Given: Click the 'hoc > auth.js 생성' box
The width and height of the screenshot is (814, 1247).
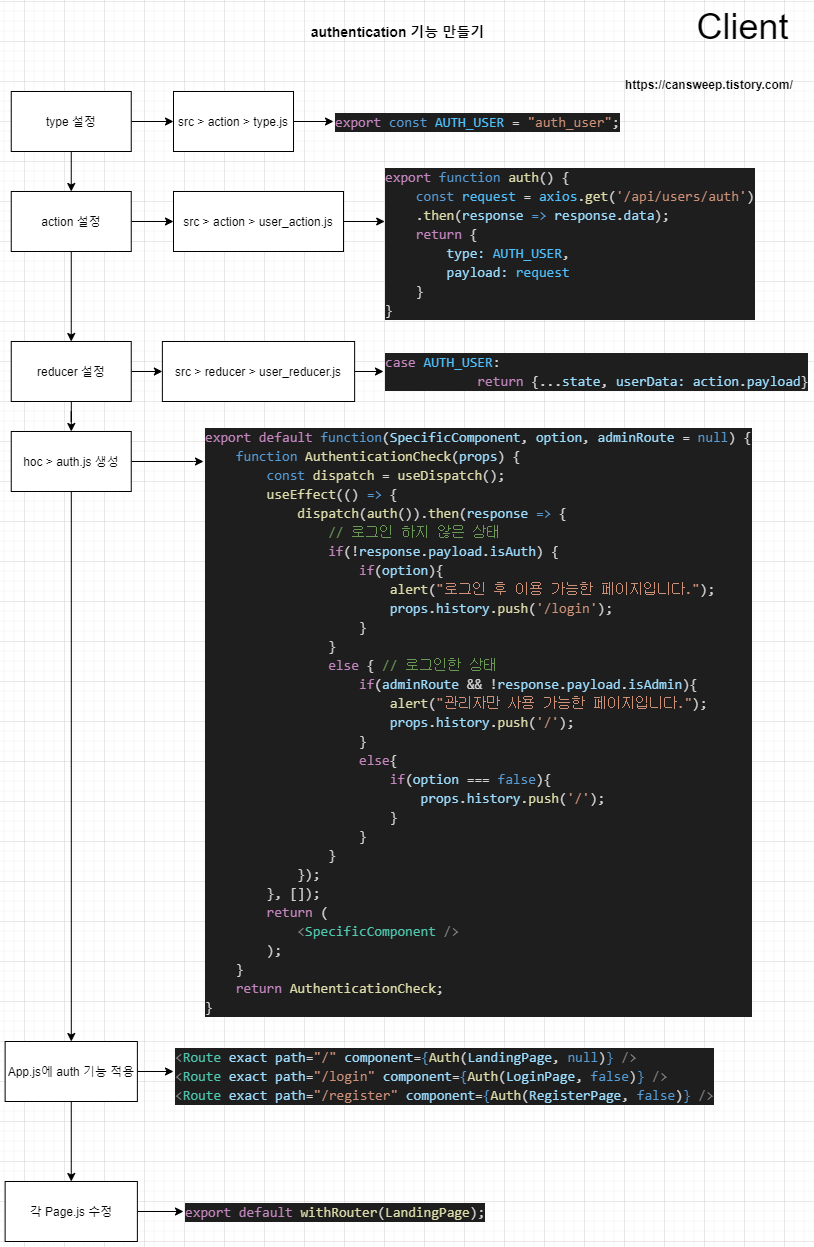Looking at the screenshot, I should click(x=71, y=461).
